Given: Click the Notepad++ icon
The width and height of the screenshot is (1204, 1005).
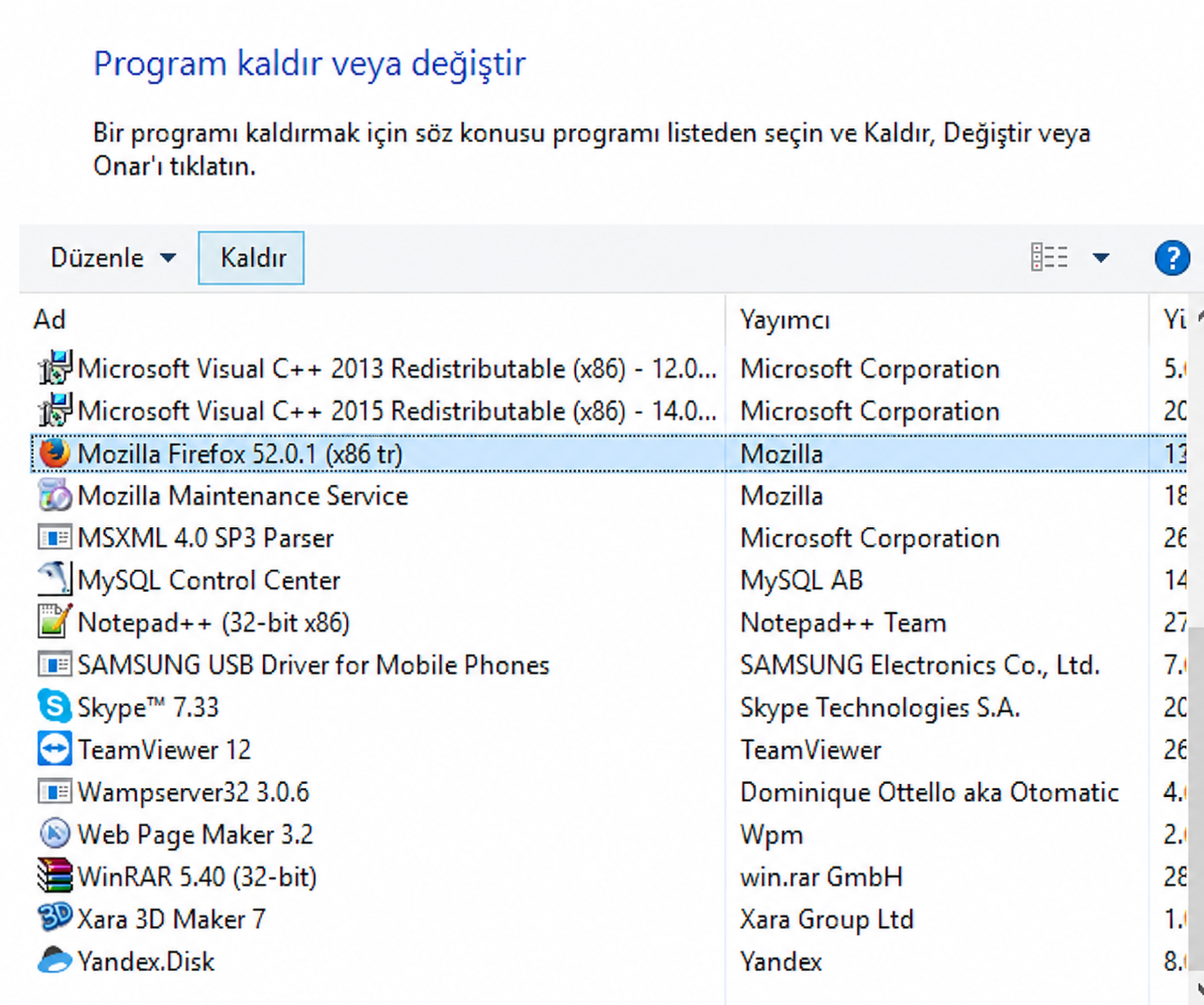Looking at the screenshot, I should [54, 622].
